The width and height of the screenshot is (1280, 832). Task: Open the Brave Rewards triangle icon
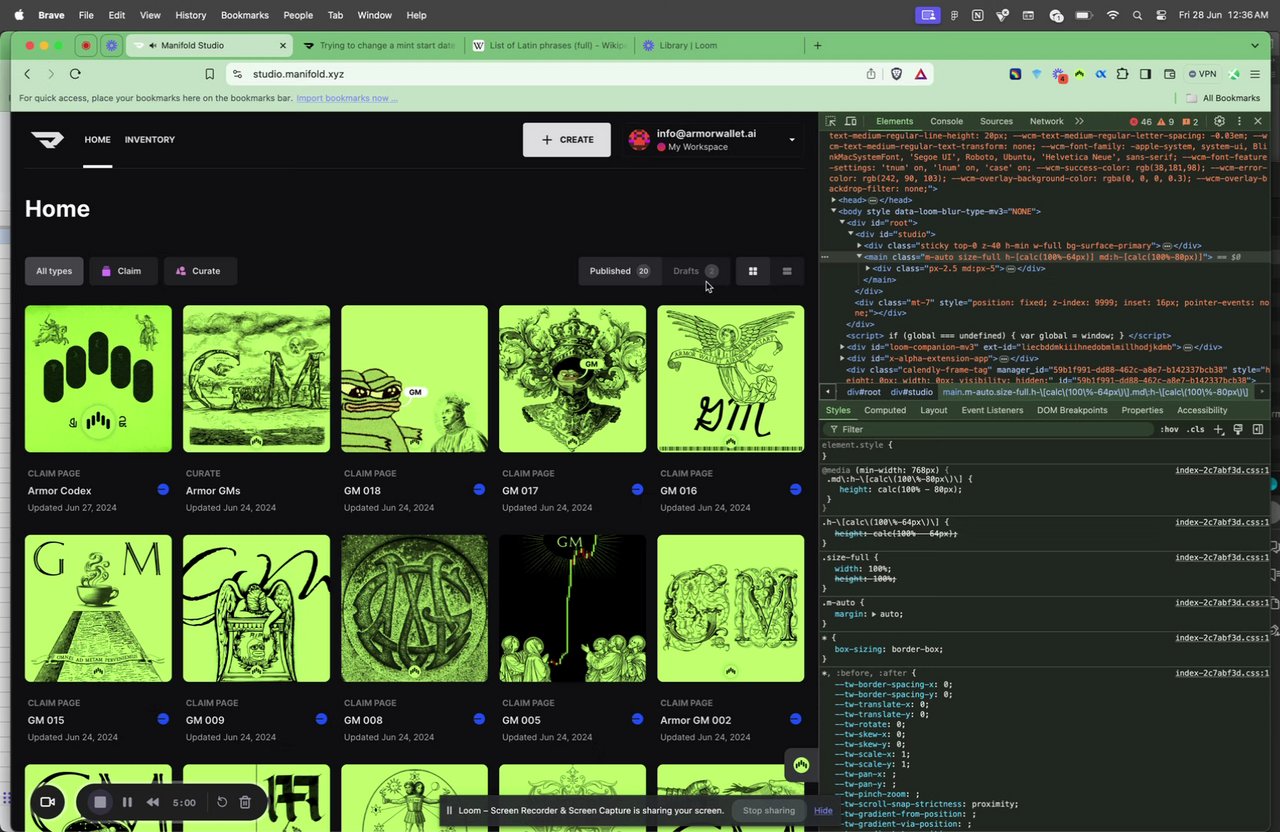(920, 74)
